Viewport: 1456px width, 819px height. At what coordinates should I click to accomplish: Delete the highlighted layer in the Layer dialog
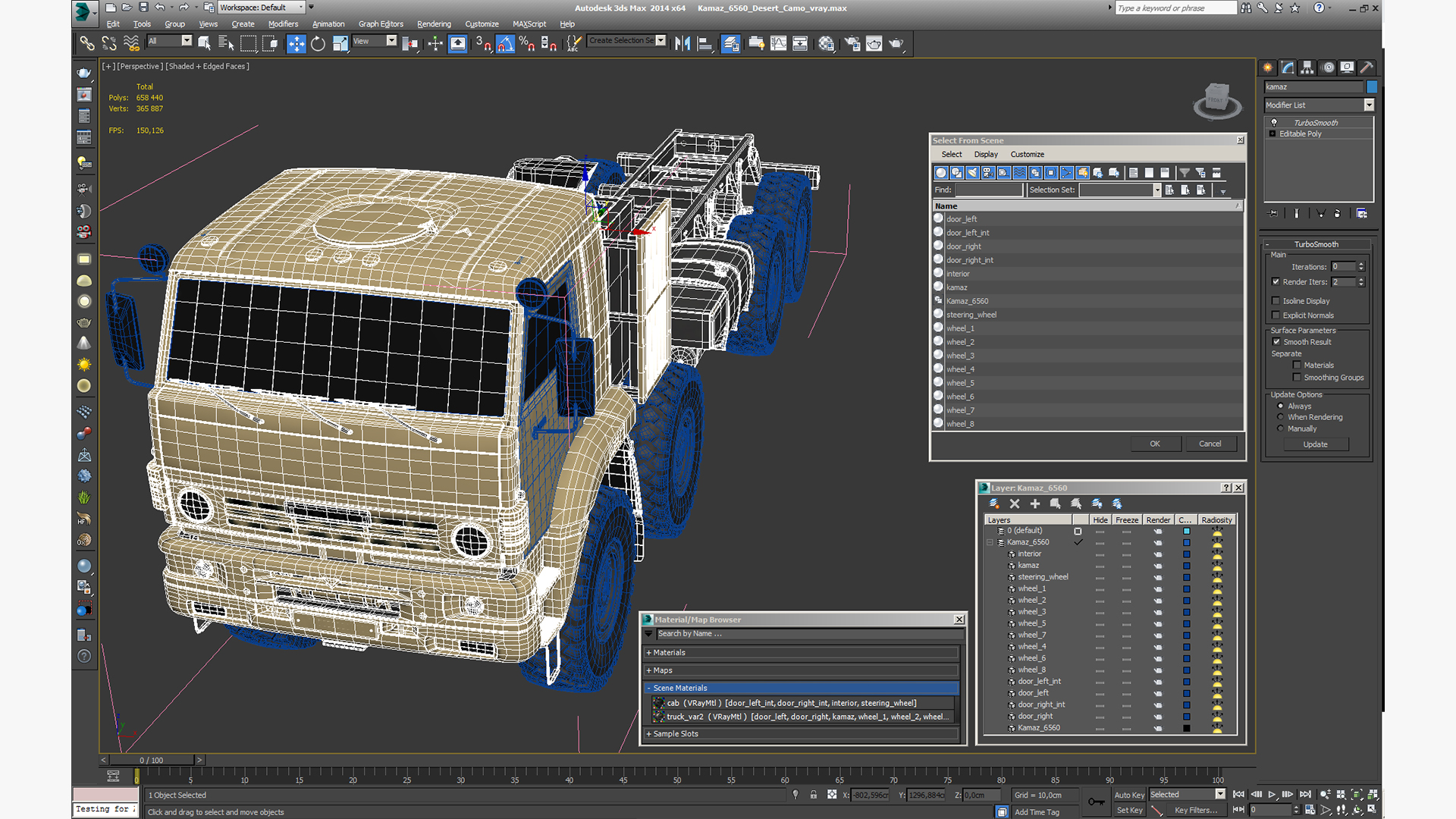(x=1015, y=504)
